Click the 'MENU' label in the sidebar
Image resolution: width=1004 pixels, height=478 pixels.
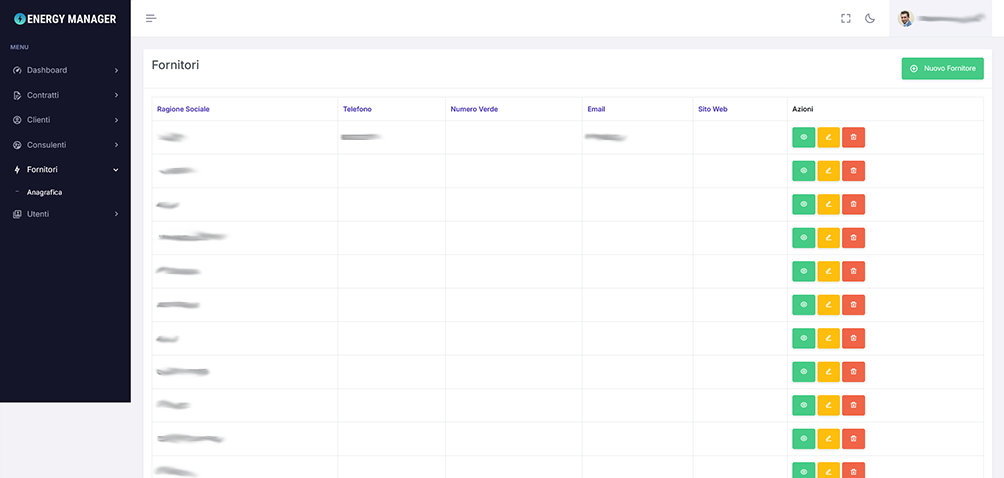point(19,47)
